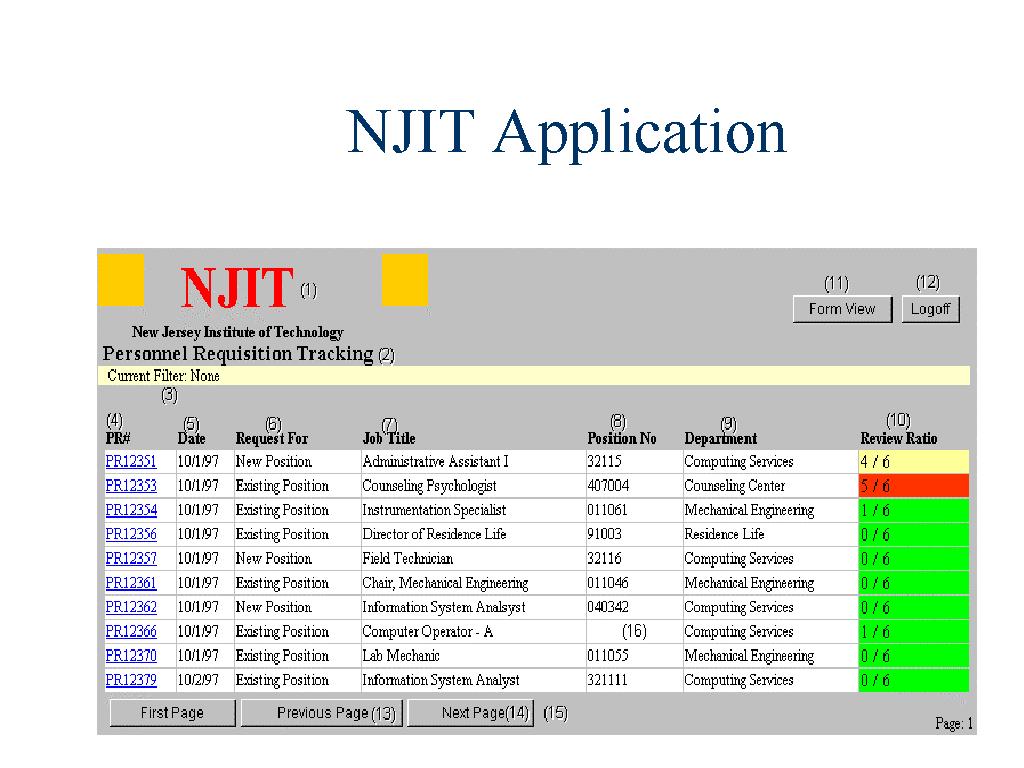
Task: Click the Form View button
Action: (842, 309)
